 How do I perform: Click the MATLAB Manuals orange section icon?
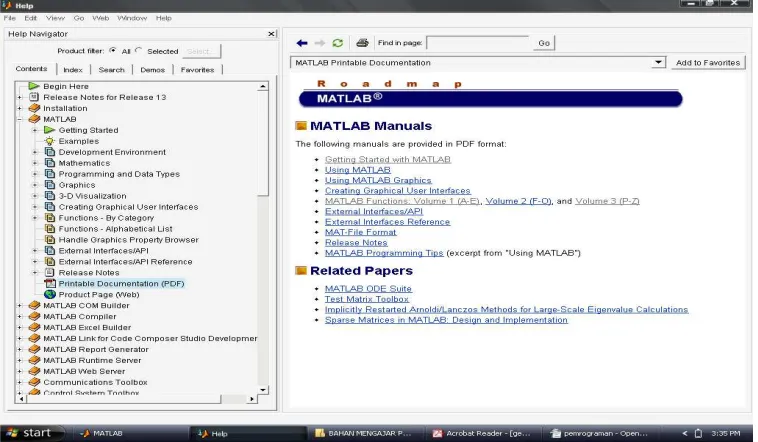click(x=301, y=126)
